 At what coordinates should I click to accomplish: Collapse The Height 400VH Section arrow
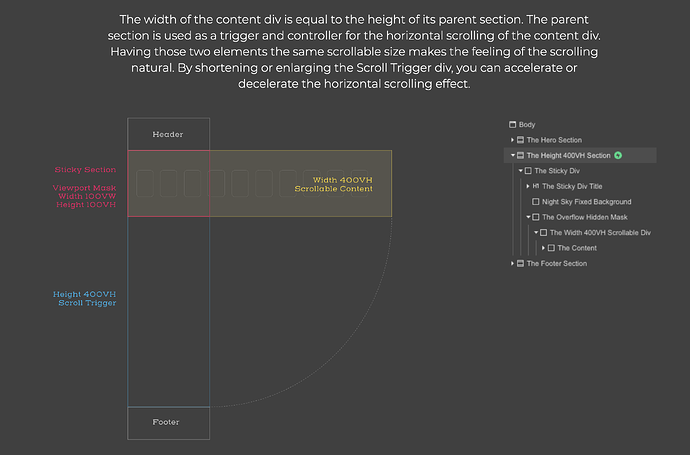[513, 155]
